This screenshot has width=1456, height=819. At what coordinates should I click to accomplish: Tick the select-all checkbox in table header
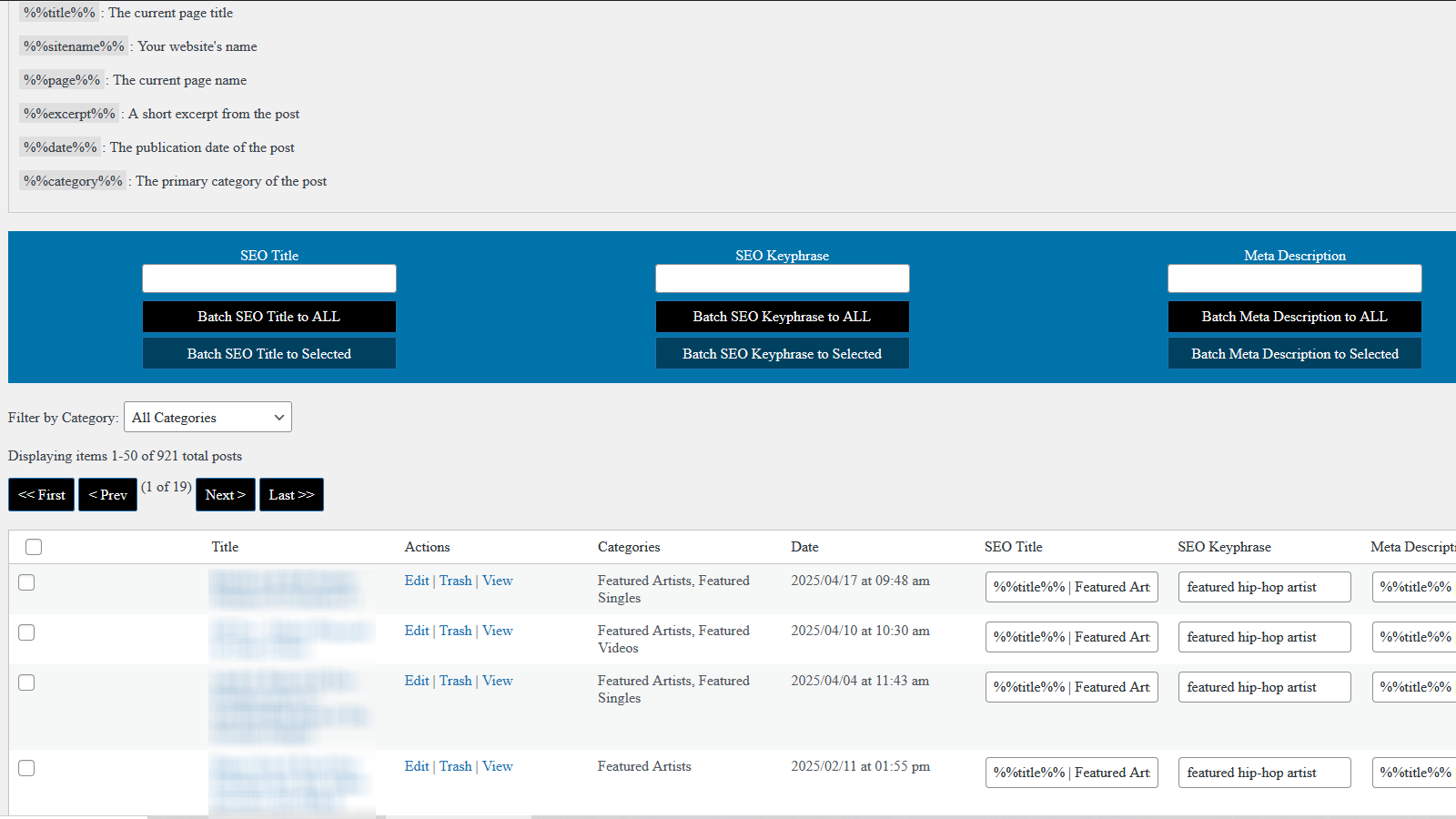[x=34, y=547]
